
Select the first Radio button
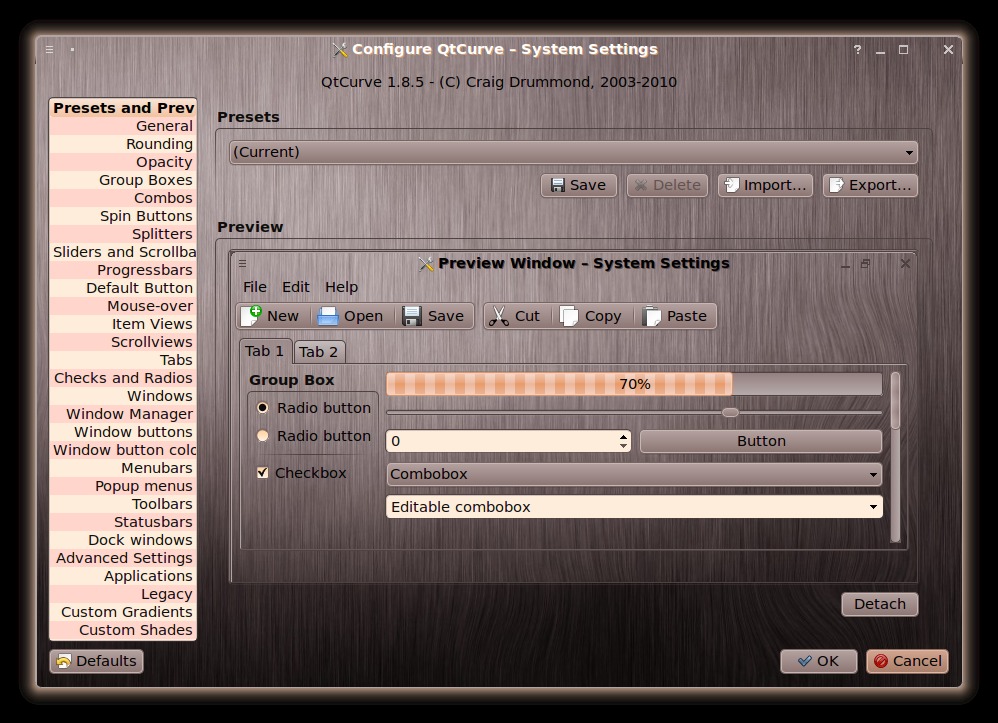point(262,407)
